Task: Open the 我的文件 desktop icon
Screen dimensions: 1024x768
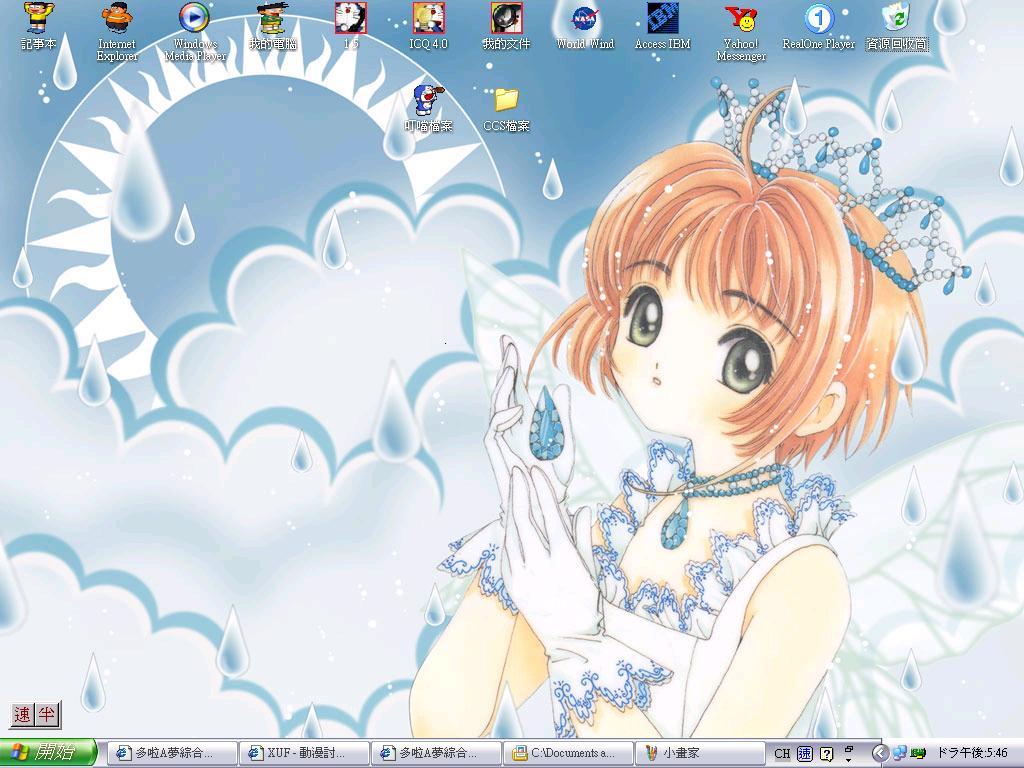Action: click(x=506, y=26)
